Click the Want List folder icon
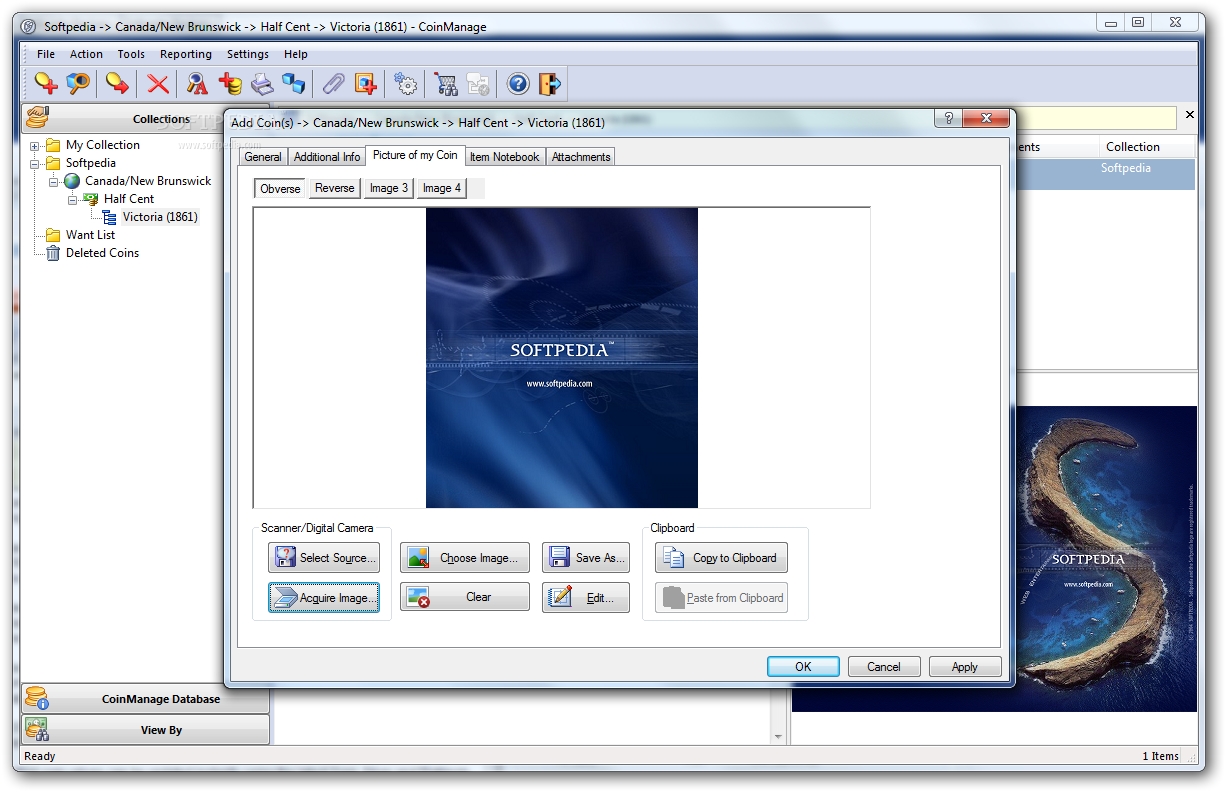 [53, 235]
